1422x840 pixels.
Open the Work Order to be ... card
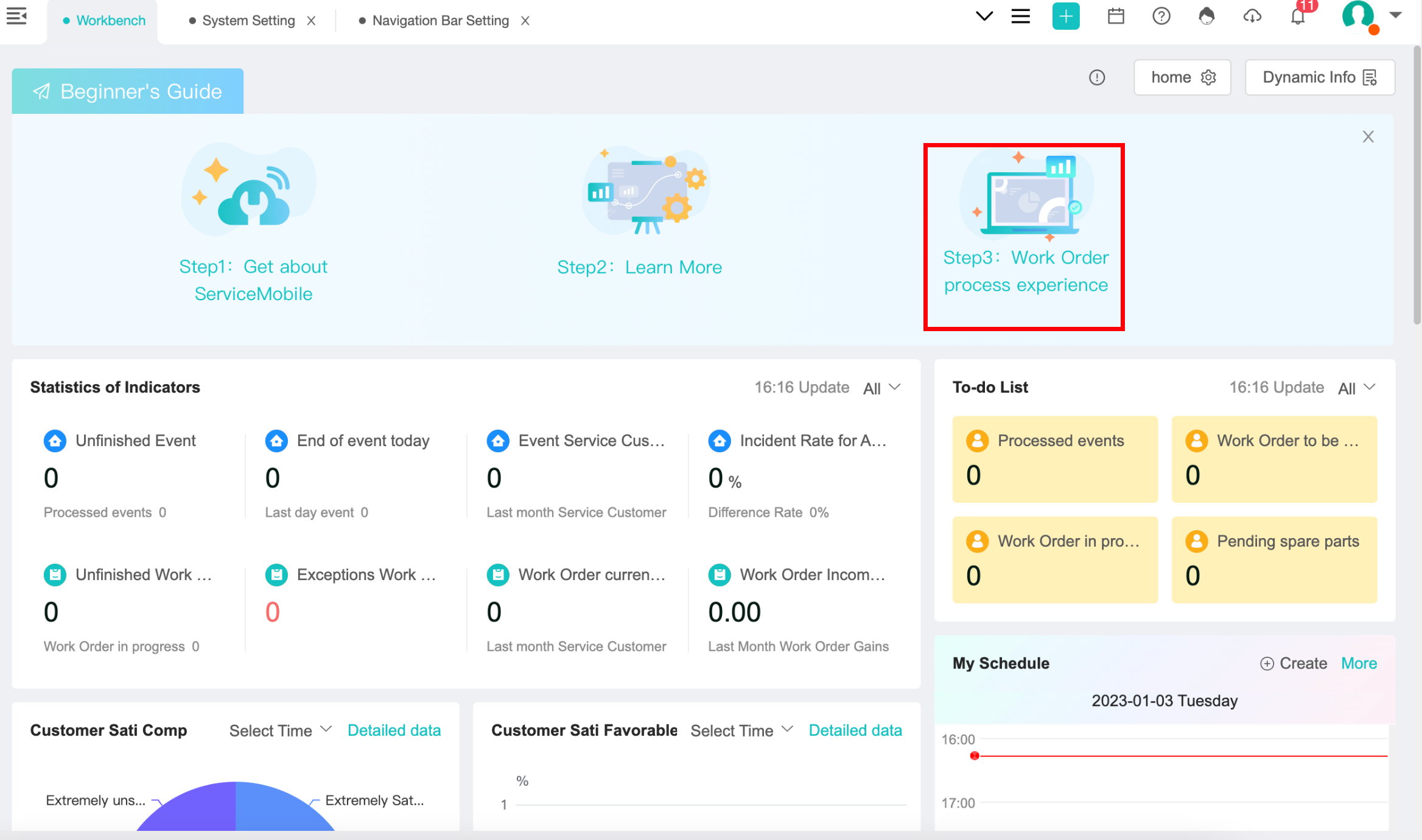(x=1274, y=460)
